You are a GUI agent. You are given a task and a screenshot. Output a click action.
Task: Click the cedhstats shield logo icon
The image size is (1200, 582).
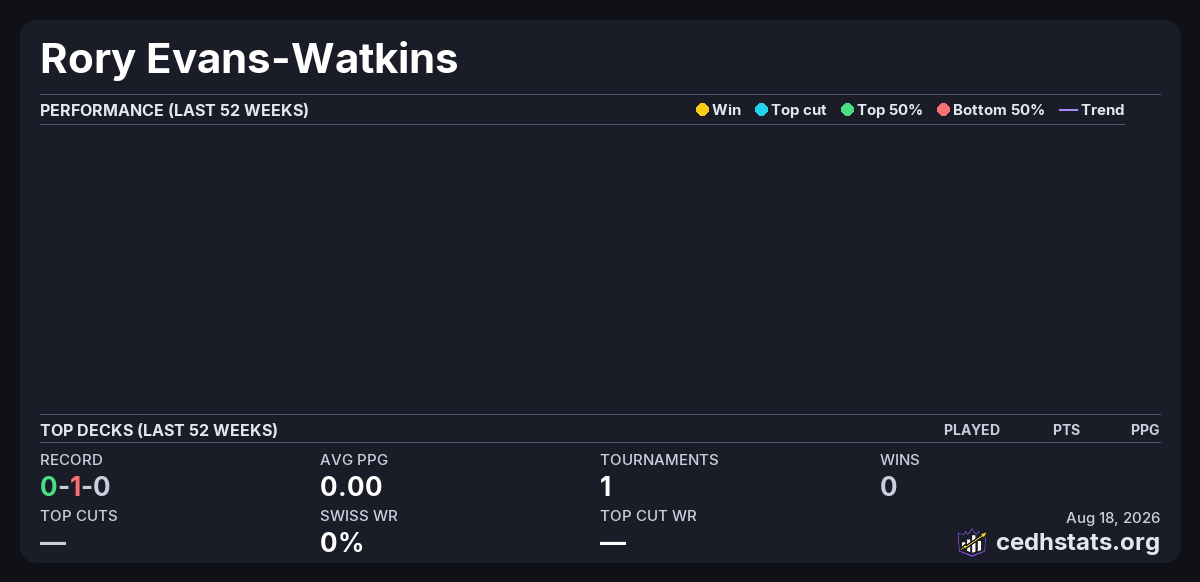(972, 542)
